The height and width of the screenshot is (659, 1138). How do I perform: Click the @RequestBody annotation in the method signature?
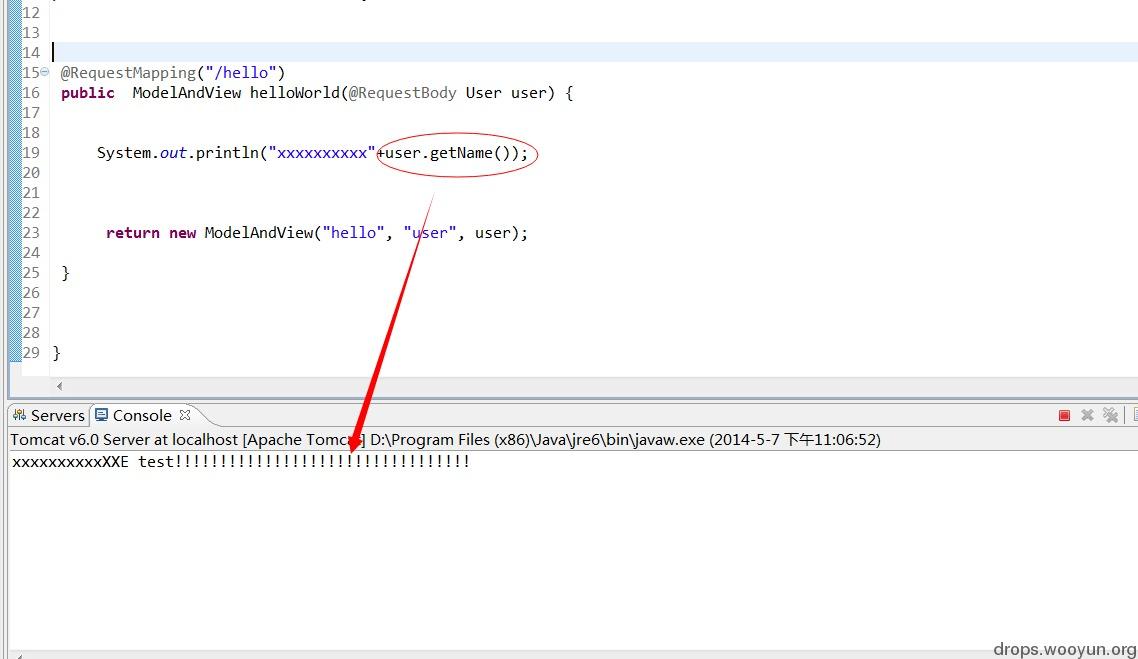click(x=403, y=93)
